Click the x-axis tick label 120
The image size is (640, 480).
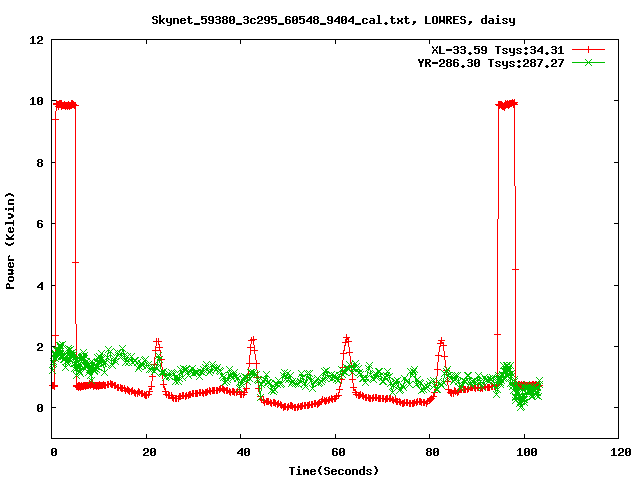pos(621,452)
